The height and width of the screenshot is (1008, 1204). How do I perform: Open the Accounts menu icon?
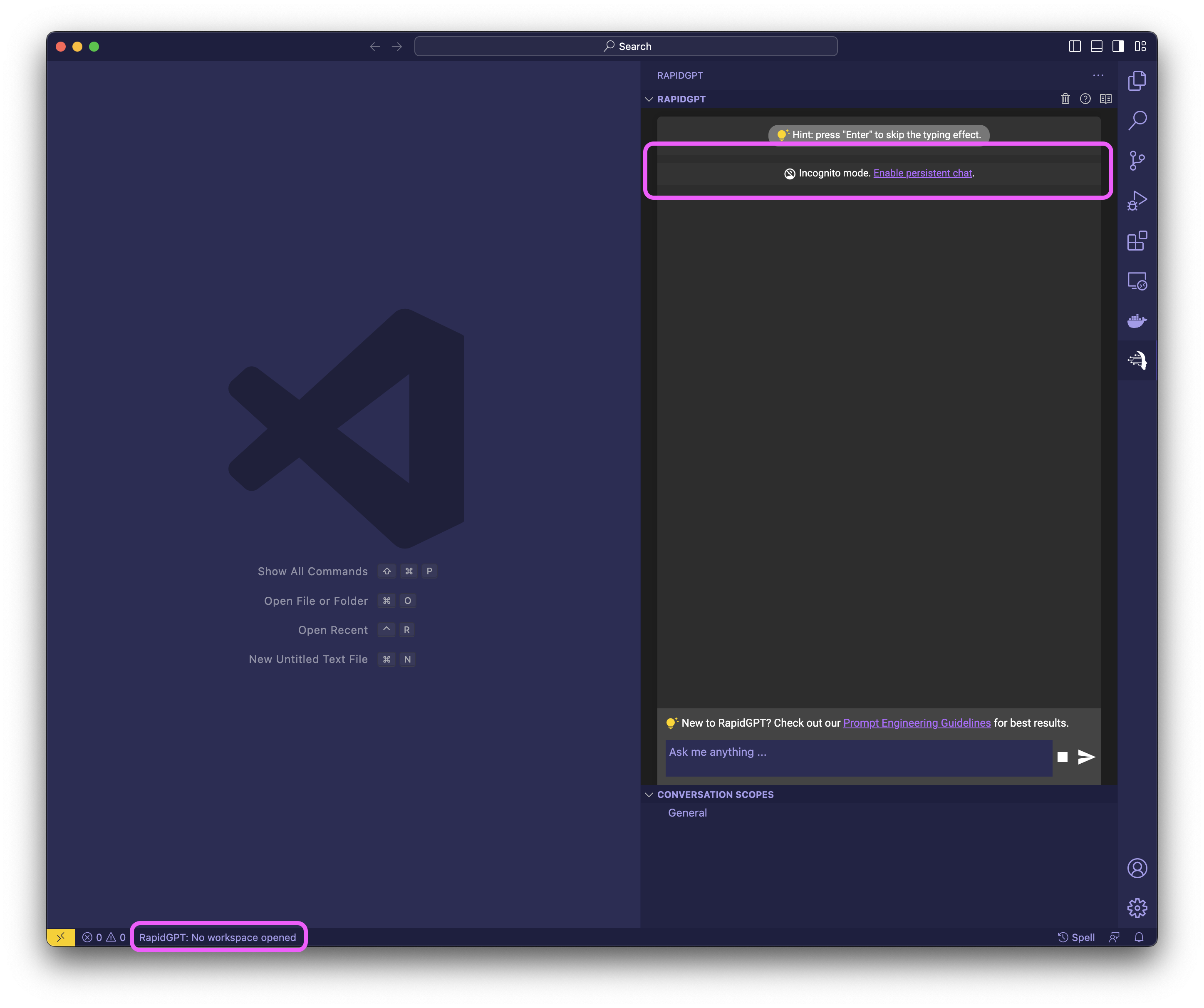[x=1137, y=868]
